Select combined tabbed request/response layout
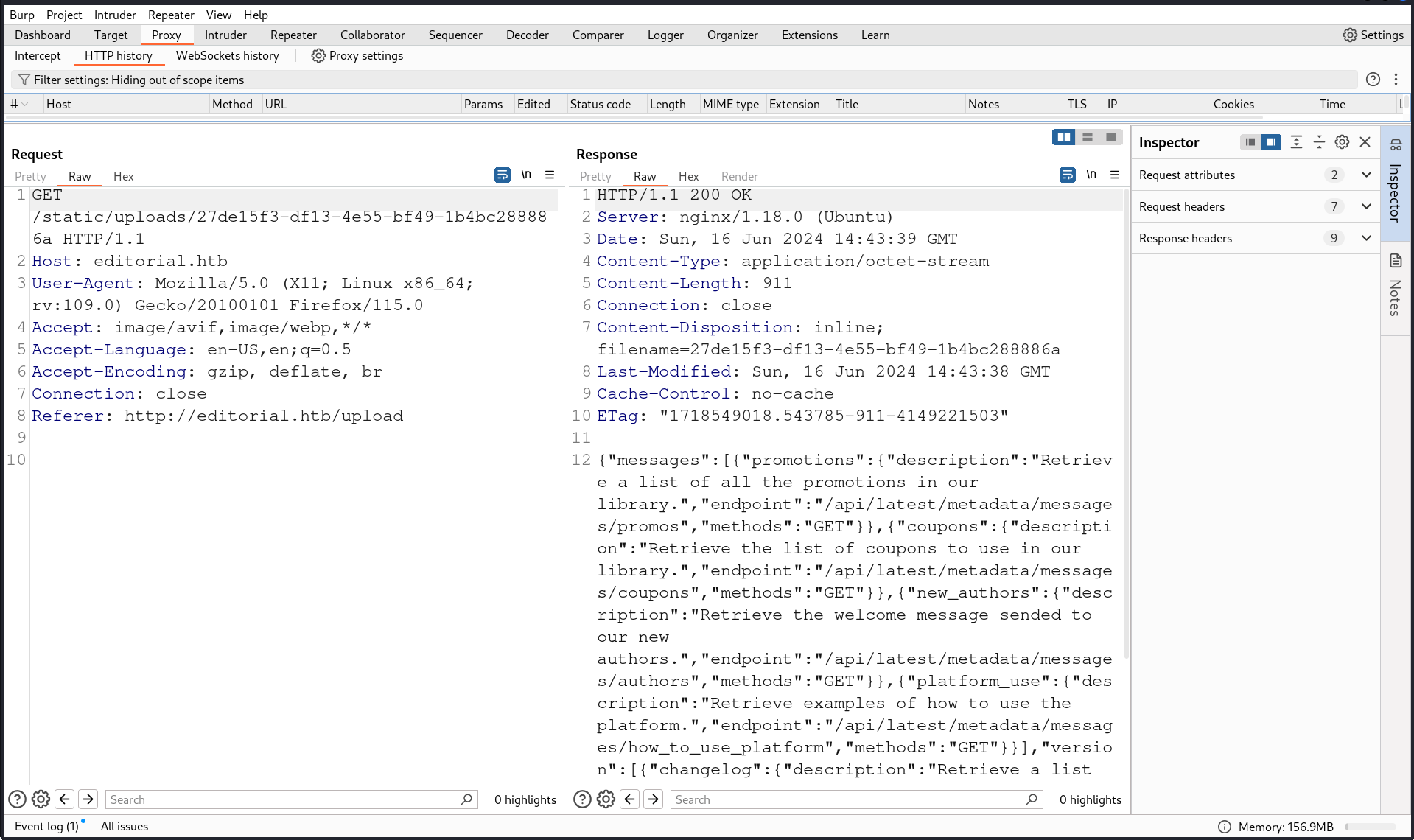This screenshot has width=1414, height=840. pyautogui.click(x=1111, y=137)
